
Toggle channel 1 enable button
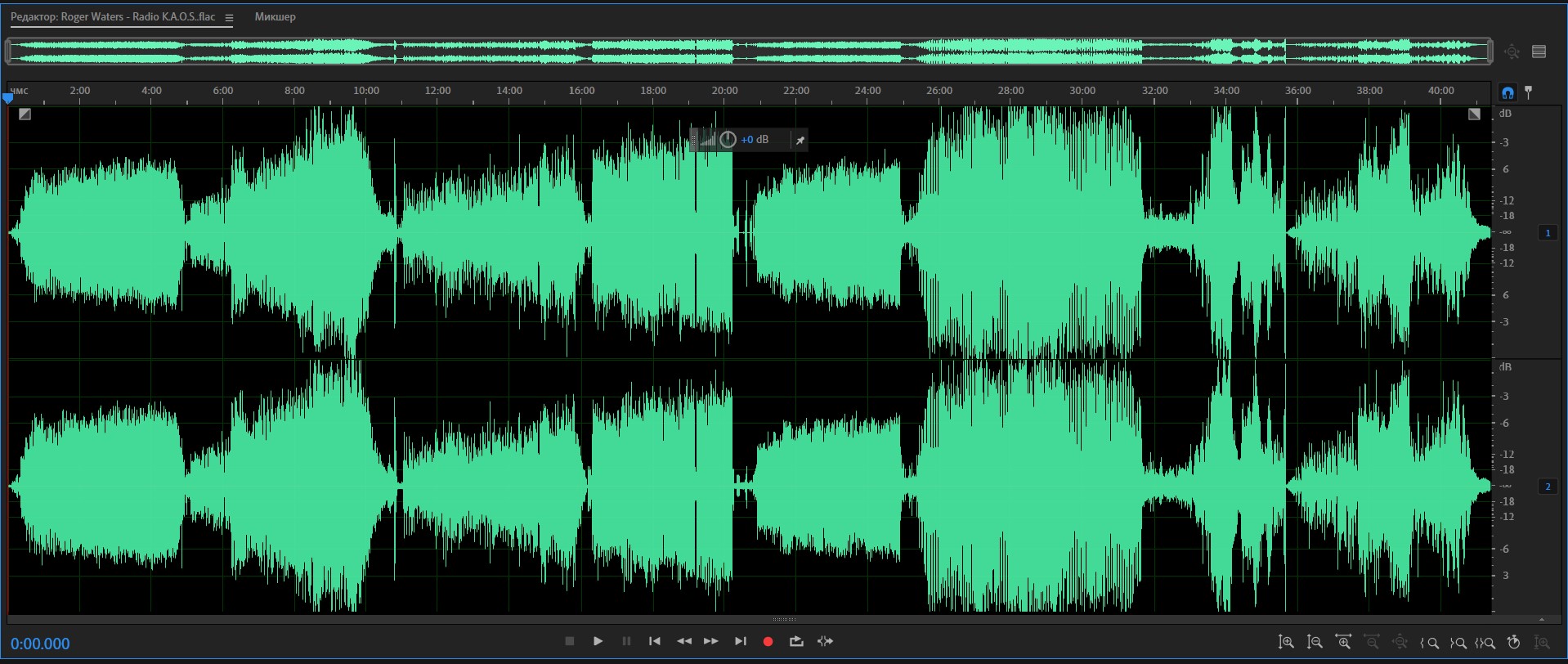point(1548,233)
